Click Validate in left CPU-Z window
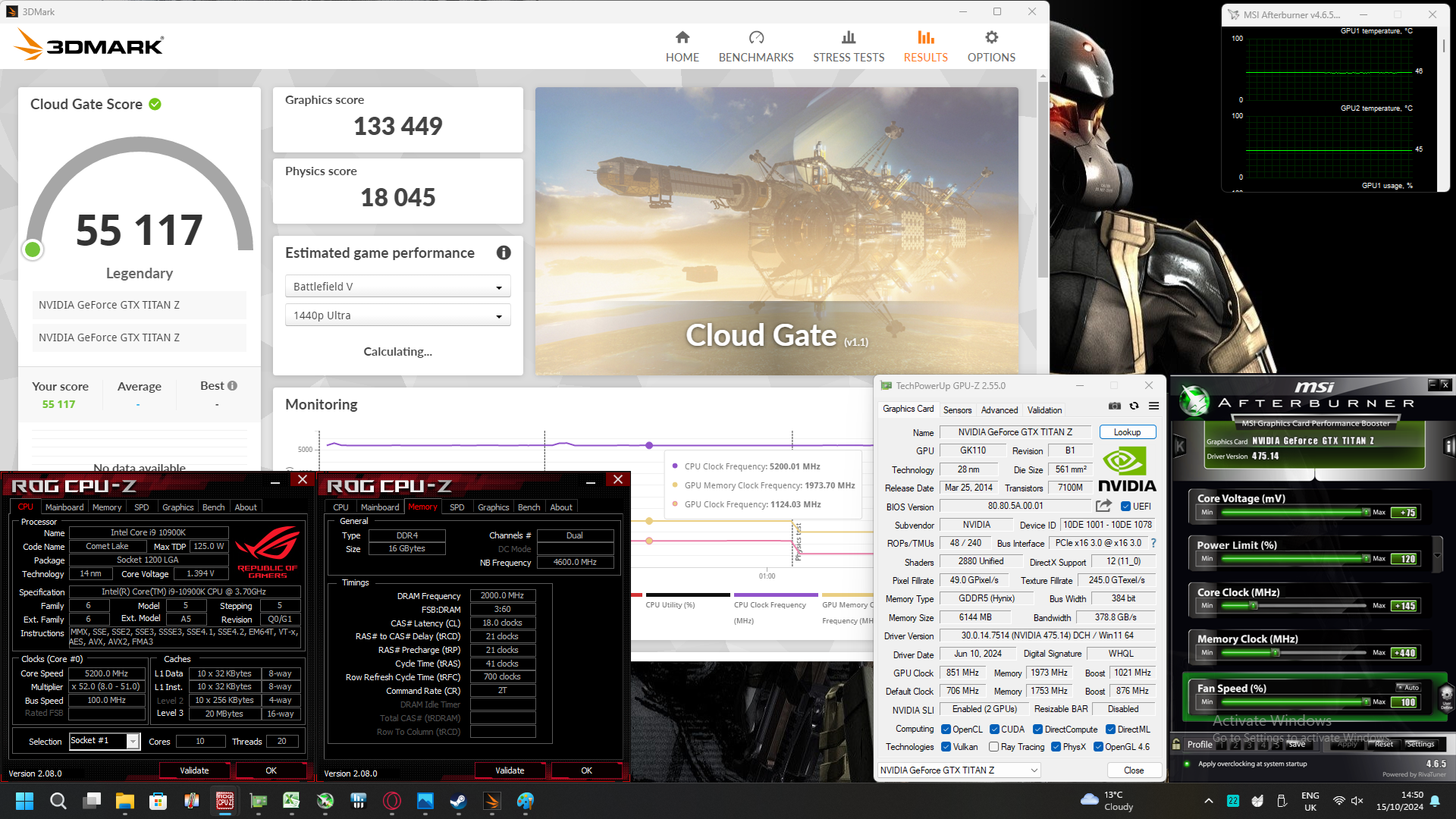The image size is (1456, 819). point(194,770)
